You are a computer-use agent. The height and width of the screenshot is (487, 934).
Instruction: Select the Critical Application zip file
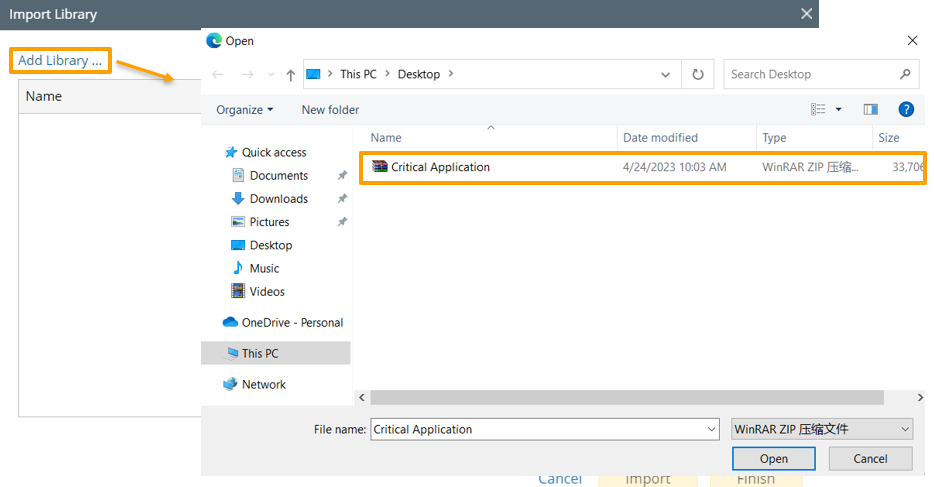tap(440, 167)
